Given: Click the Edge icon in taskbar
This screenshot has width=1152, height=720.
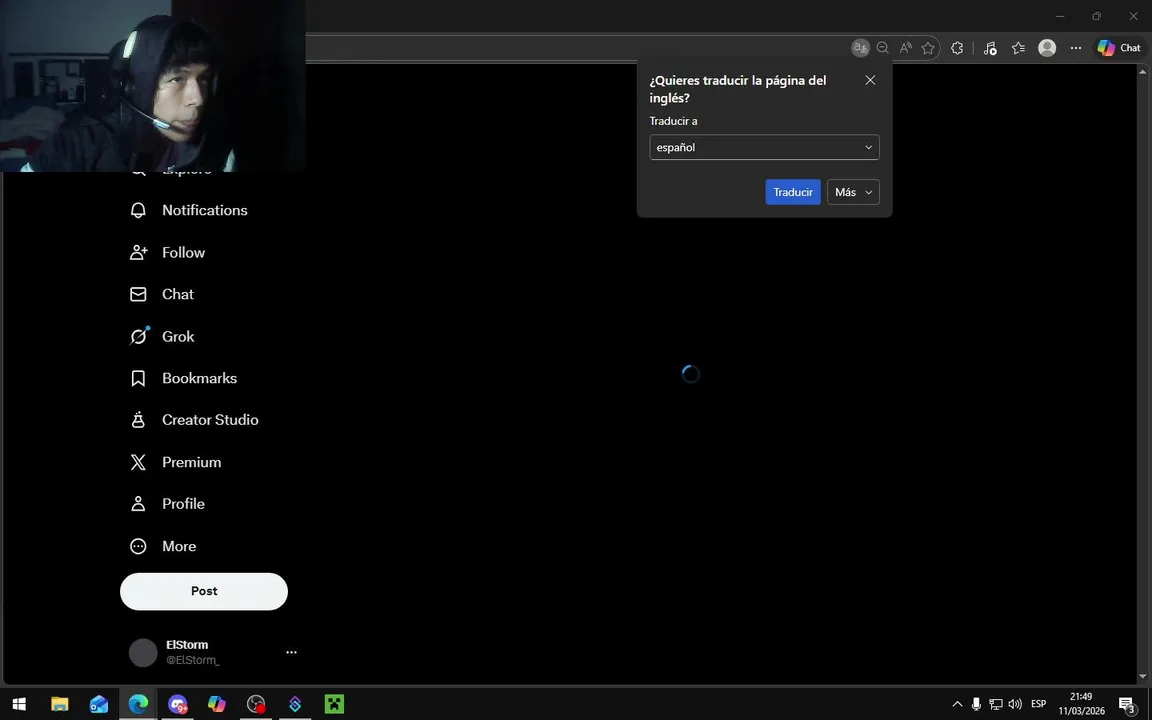Looking at the screenshot, I should [138, 704].
